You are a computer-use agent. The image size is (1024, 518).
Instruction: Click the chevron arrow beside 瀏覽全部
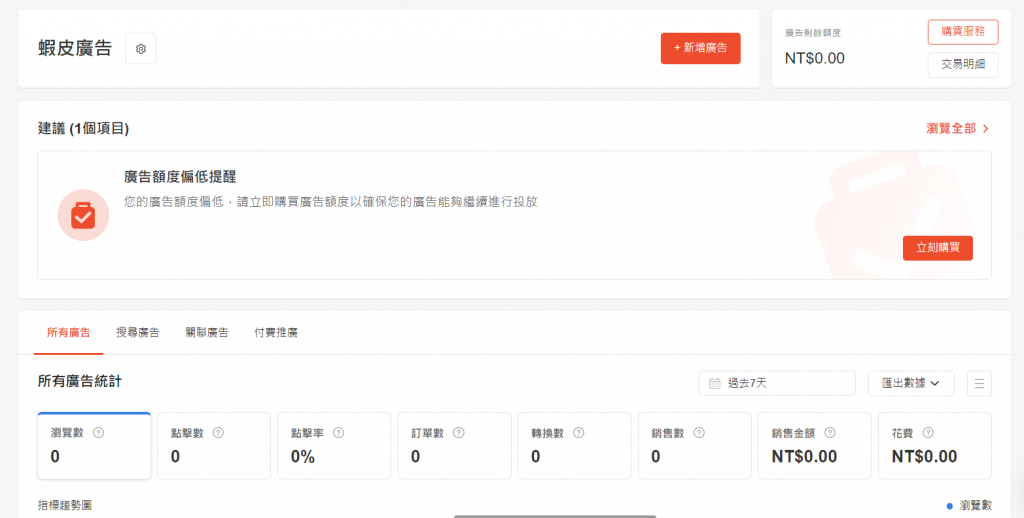(x=985, y=129)
